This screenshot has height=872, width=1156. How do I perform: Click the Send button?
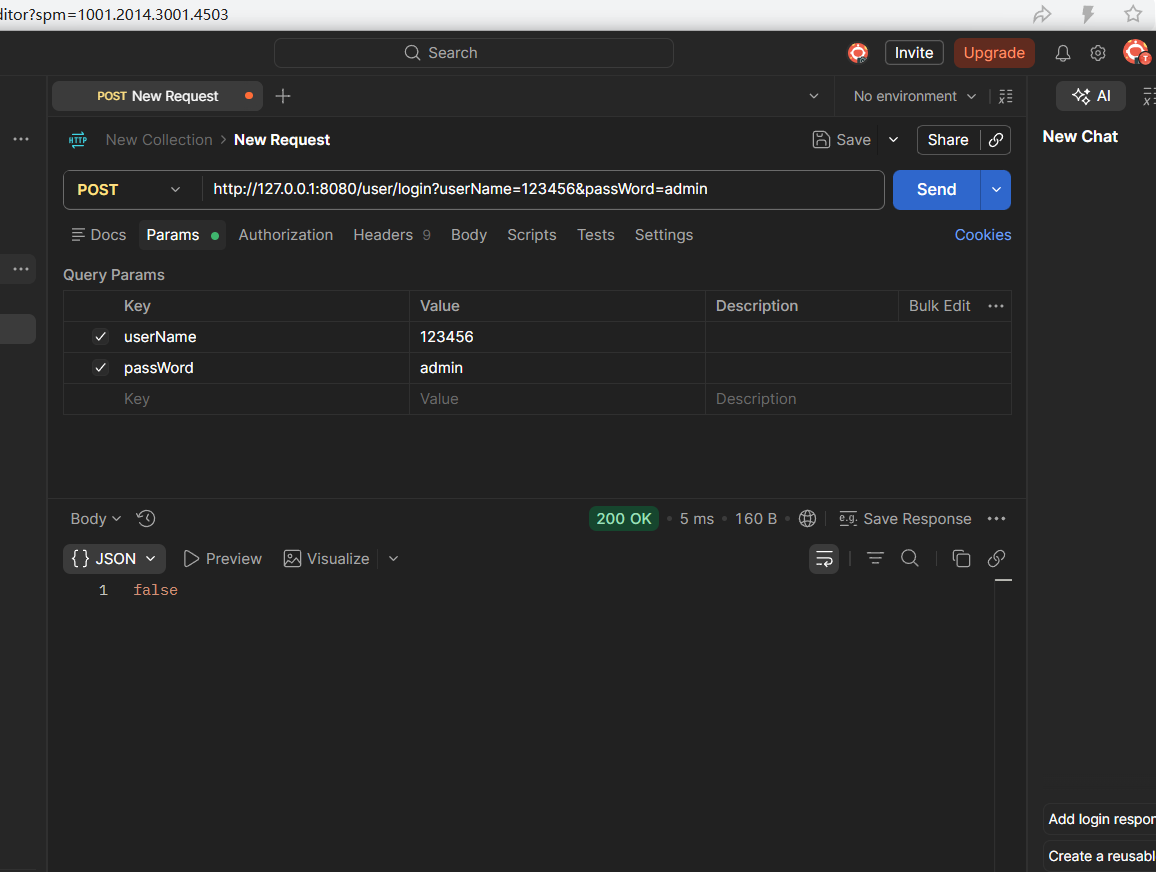point(936,190)
